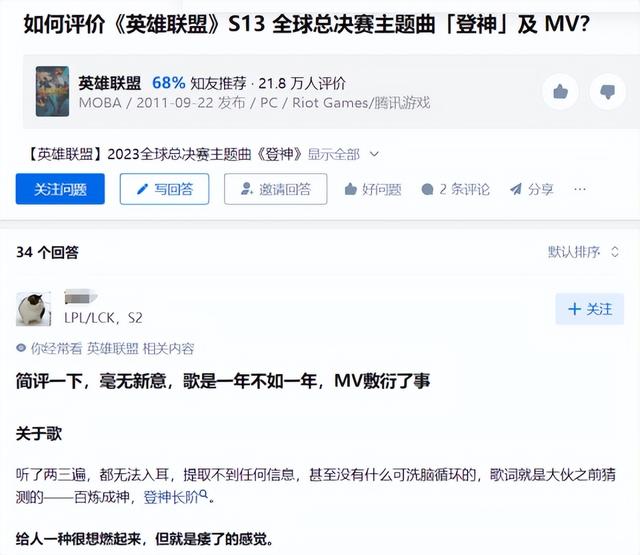Click the chevron next to 显示全部
The width and height of the screenshot is (640, 555).
pos(374,154)
